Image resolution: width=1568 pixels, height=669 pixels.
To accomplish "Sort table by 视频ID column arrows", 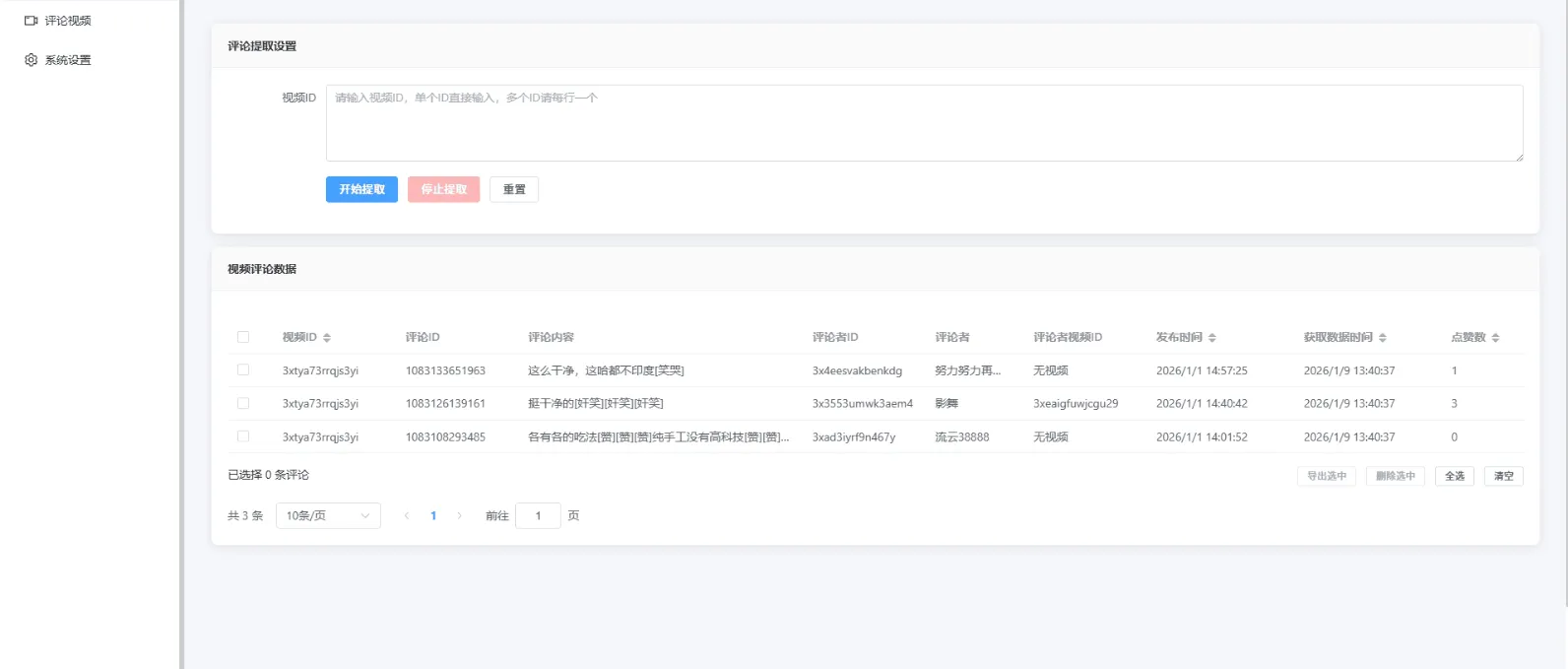I will click(x=327, y=338).
